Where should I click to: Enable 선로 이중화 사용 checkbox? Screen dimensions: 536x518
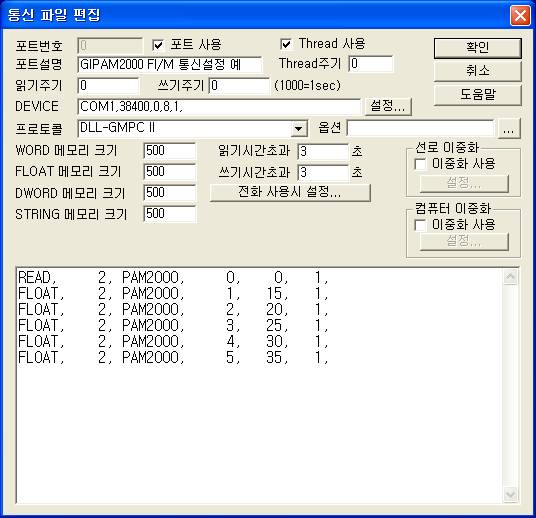pyautogui.click(x=420, y=164)
